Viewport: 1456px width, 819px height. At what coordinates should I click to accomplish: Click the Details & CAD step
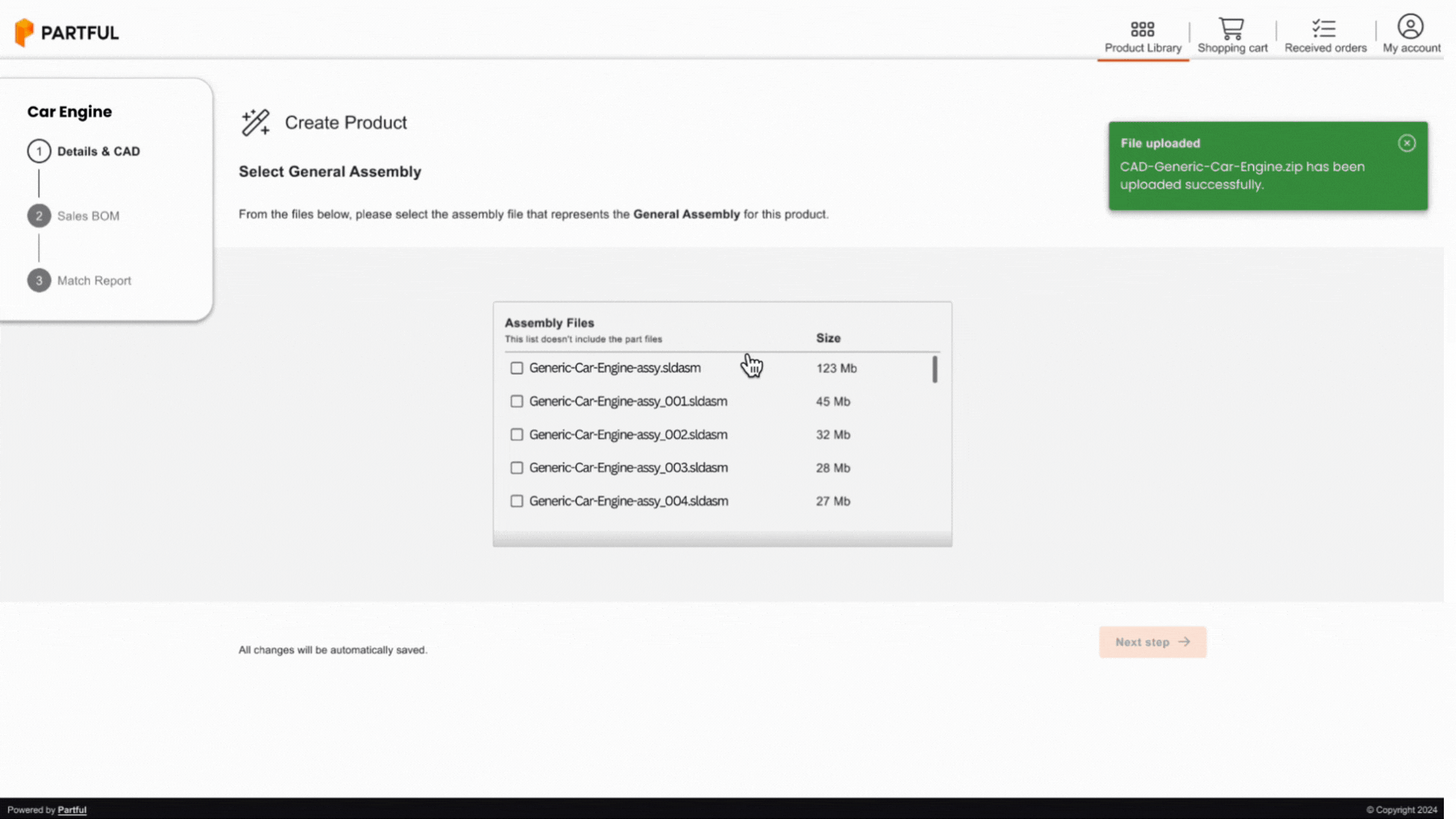pos(98,151)
